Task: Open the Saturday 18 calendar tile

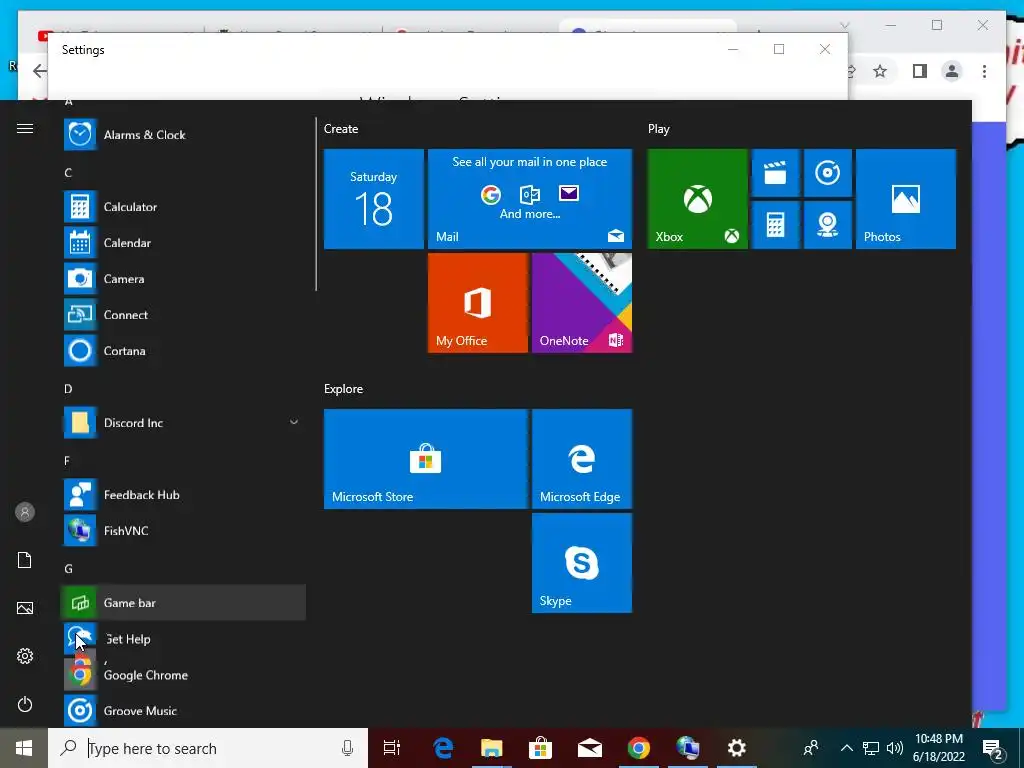Action: click(374, 199)
